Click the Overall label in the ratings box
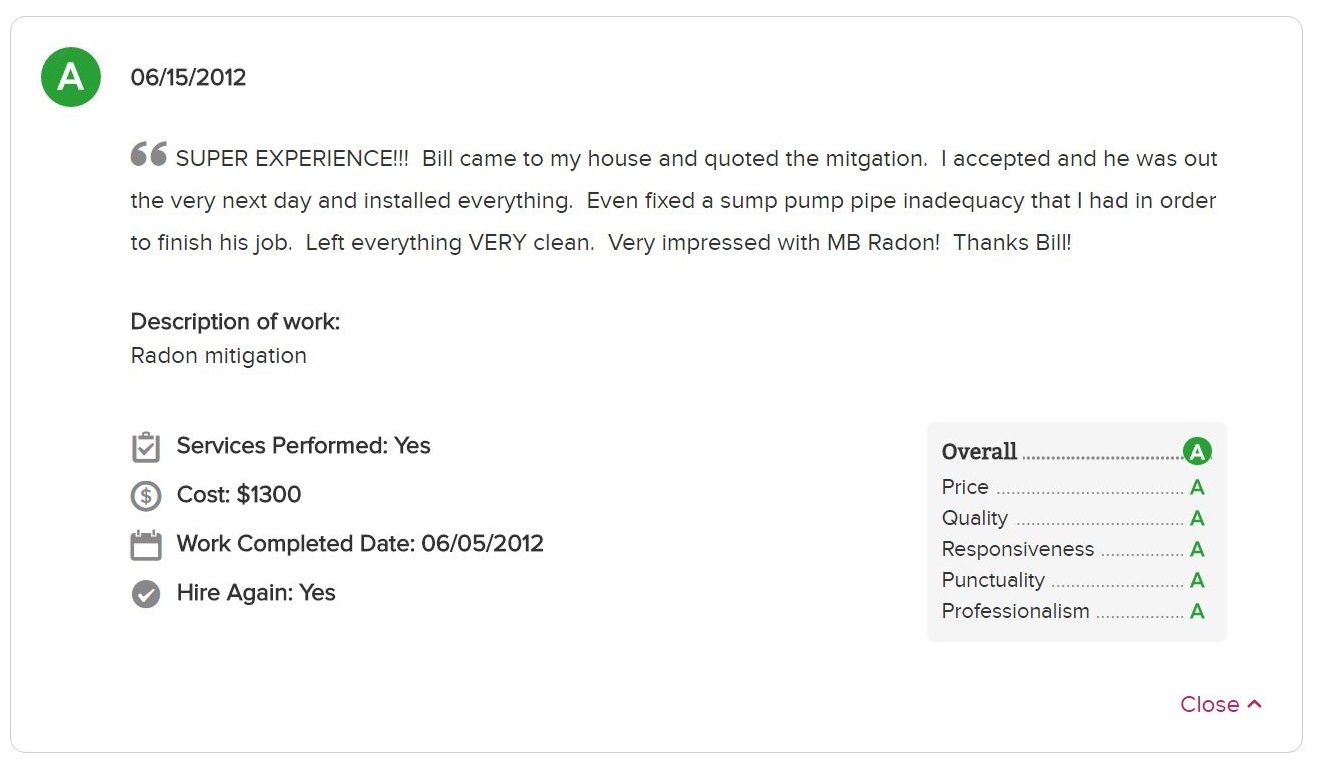1317x761 pixels. click(979, 452)
